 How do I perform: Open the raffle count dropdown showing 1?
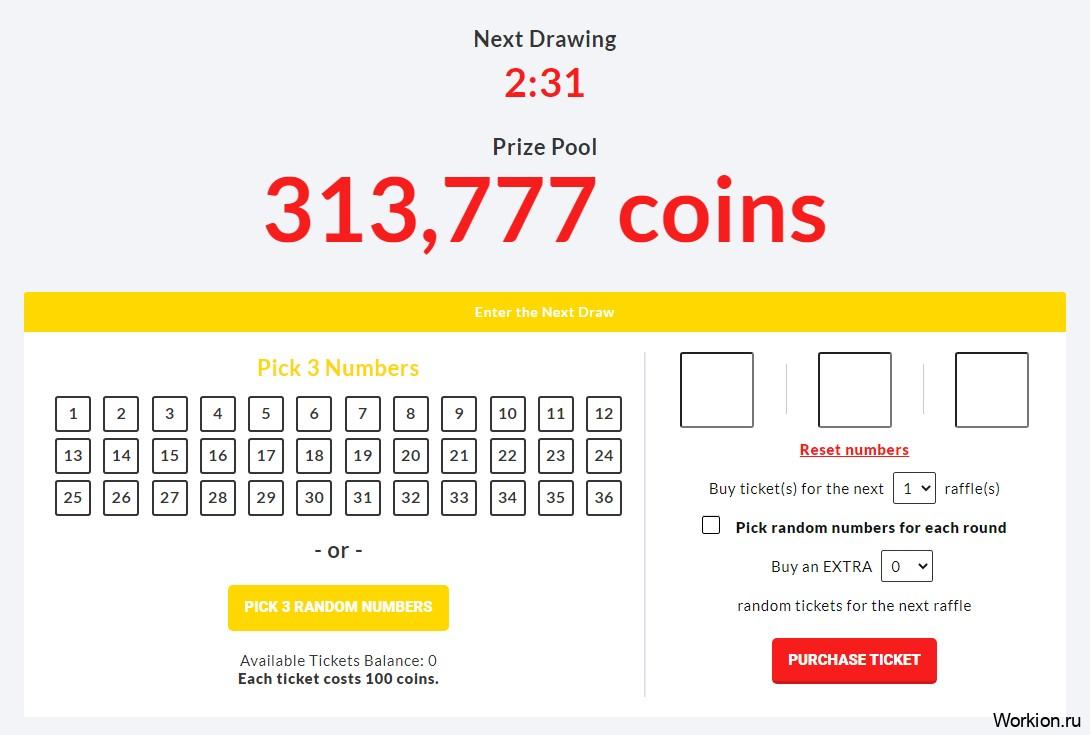tap(914, 488)
